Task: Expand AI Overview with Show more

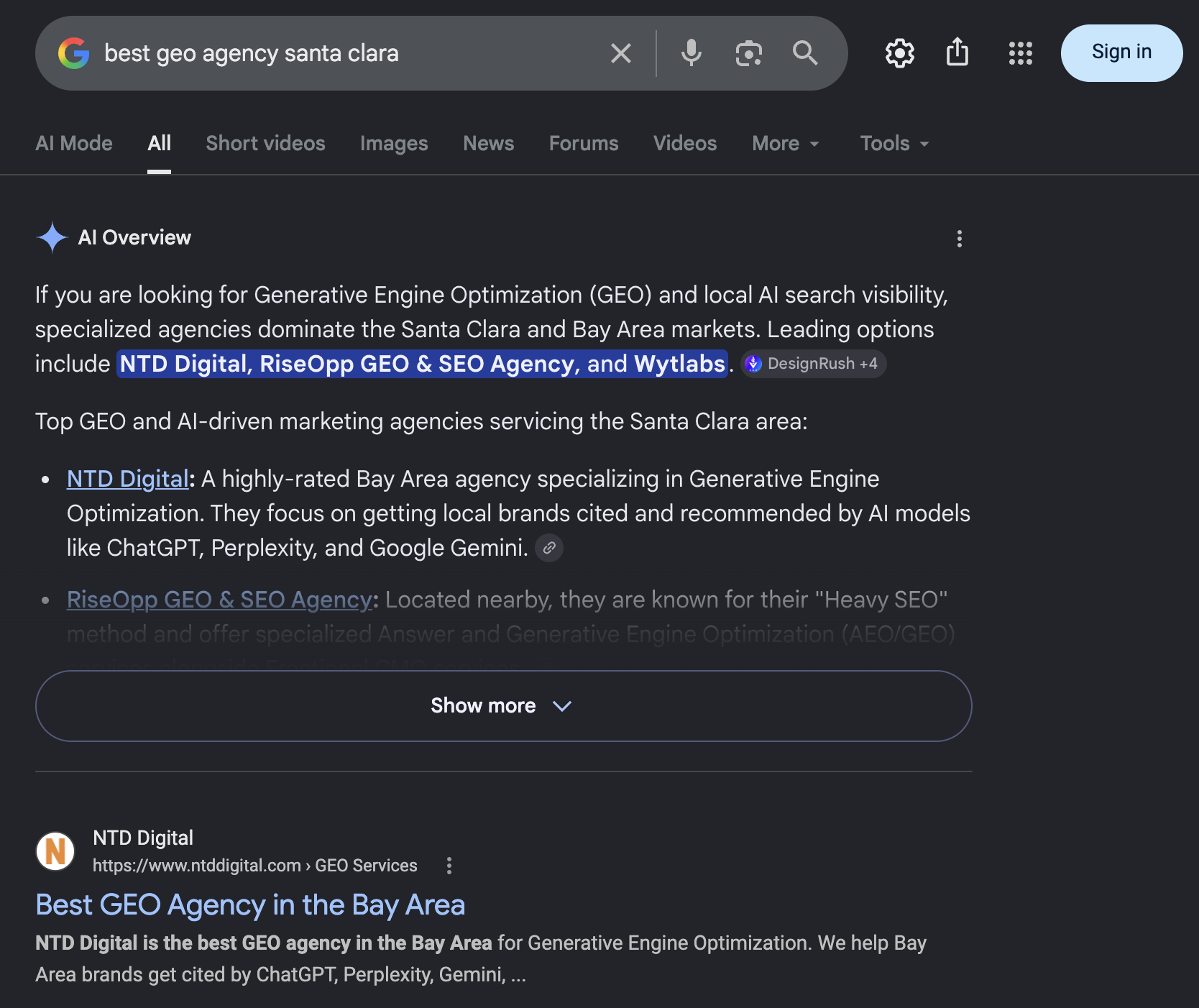Action: [x=504, y=706]
